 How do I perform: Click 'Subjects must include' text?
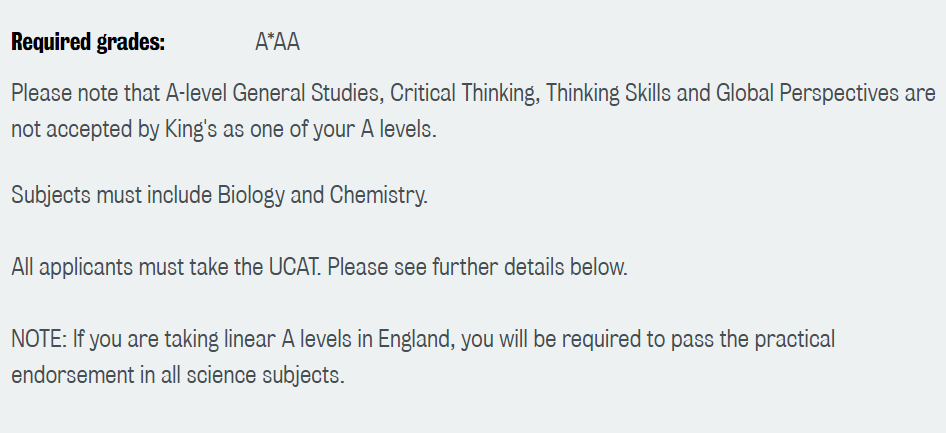pyautogui.click(x=111, y=194)
